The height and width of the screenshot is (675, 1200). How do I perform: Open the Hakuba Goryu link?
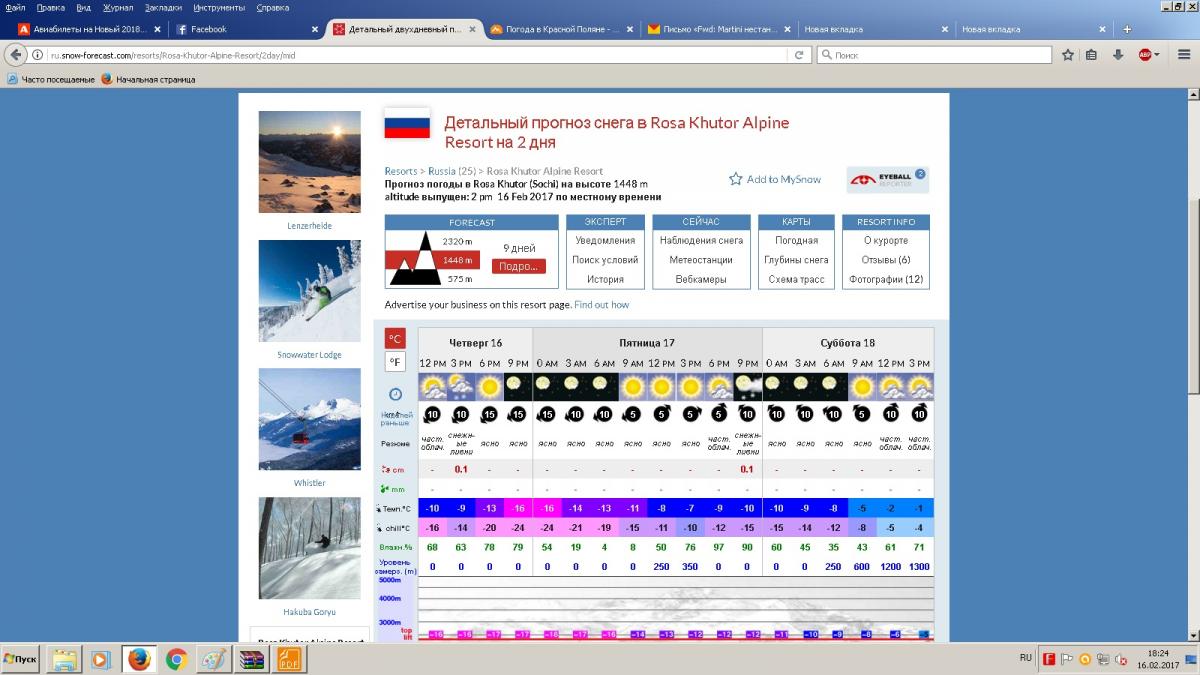click(309, 612)
